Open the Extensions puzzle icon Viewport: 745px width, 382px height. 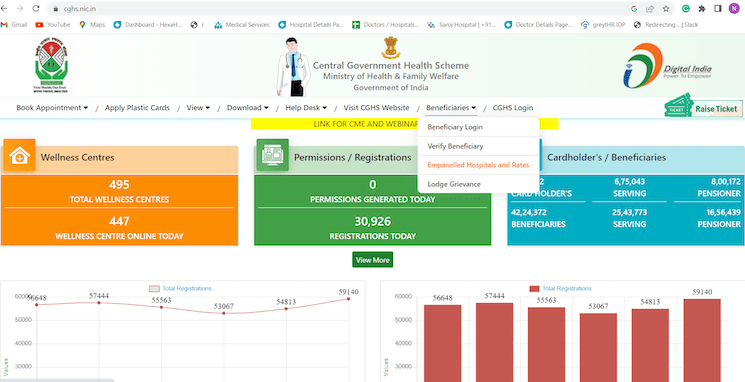(x=702, y=9)
